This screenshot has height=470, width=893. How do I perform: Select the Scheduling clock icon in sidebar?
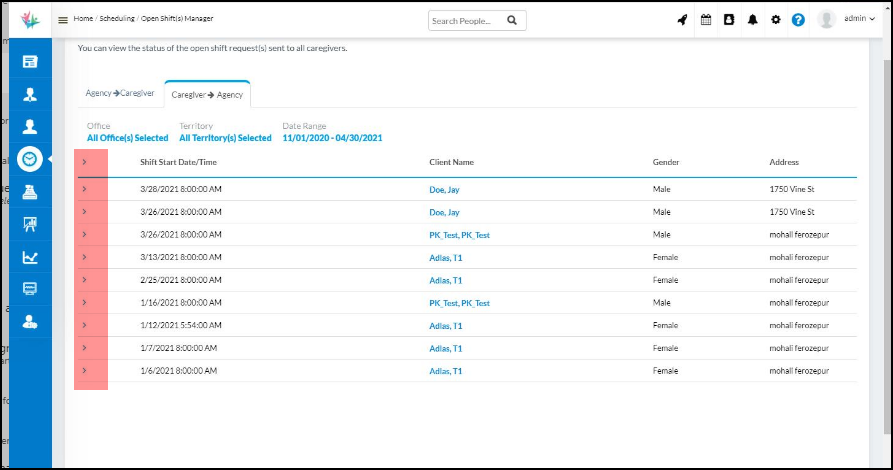[30, 159]
